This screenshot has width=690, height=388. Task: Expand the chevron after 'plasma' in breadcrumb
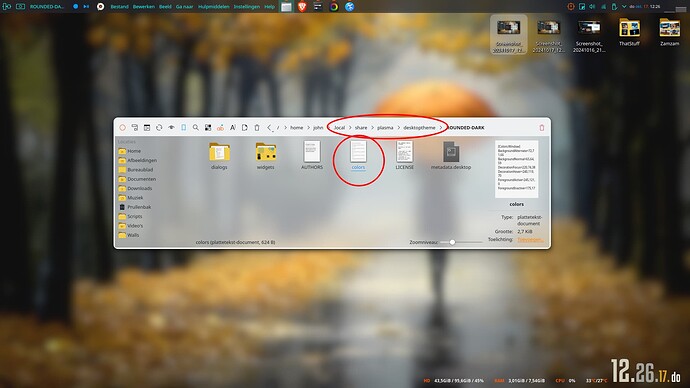399,128
